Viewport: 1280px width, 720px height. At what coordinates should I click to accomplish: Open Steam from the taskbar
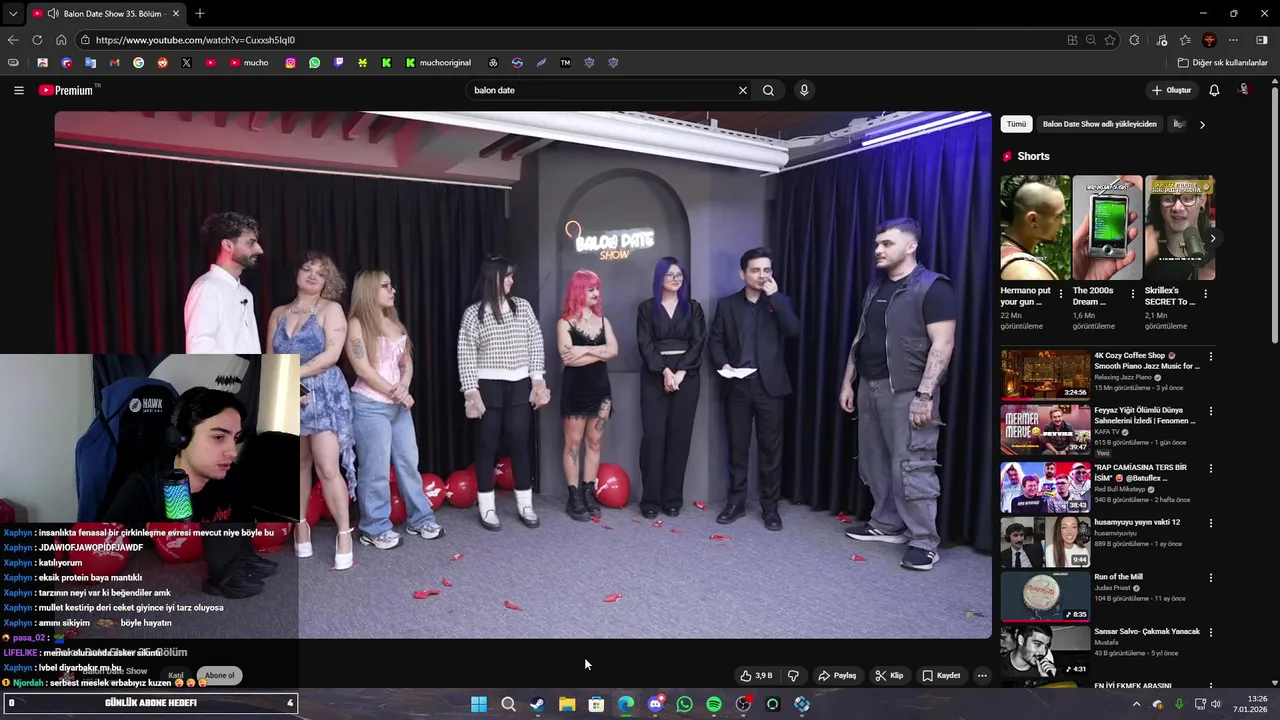(537, 704)
